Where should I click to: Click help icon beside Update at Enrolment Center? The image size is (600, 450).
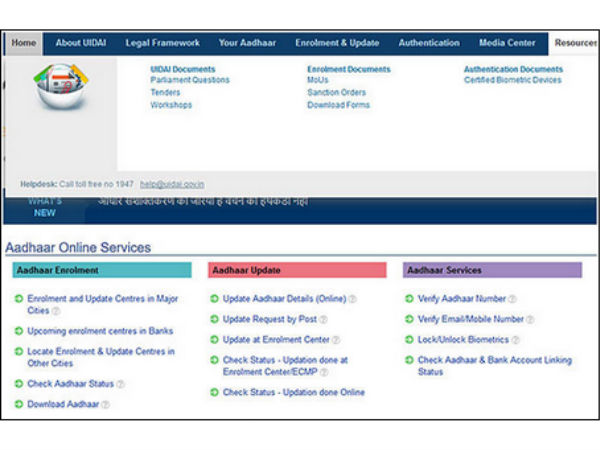(336, 340)
